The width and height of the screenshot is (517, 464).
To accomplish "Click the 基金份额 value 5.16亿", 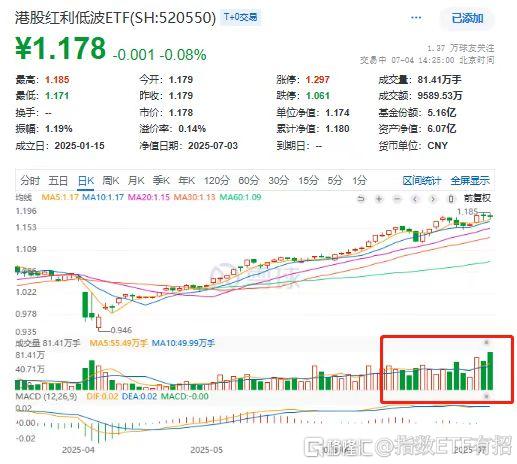I will (x=442, y=113).
